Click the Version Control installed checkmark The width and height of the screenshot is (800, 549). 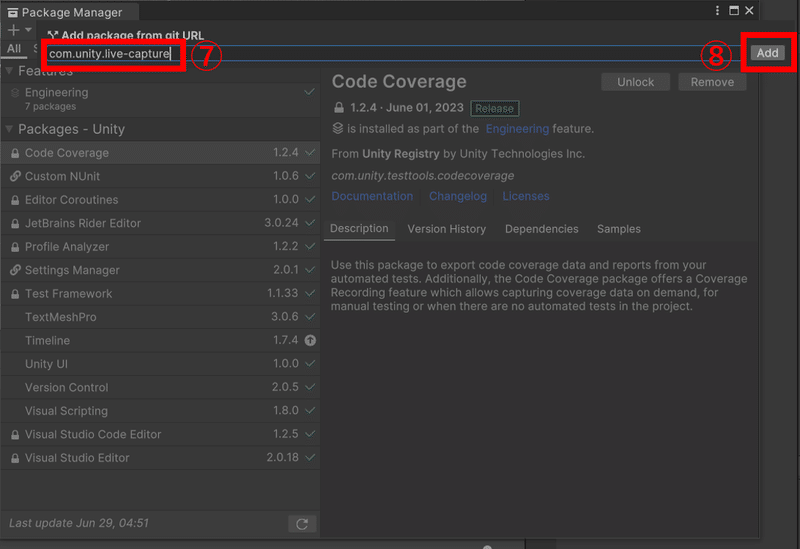[310, 387]
